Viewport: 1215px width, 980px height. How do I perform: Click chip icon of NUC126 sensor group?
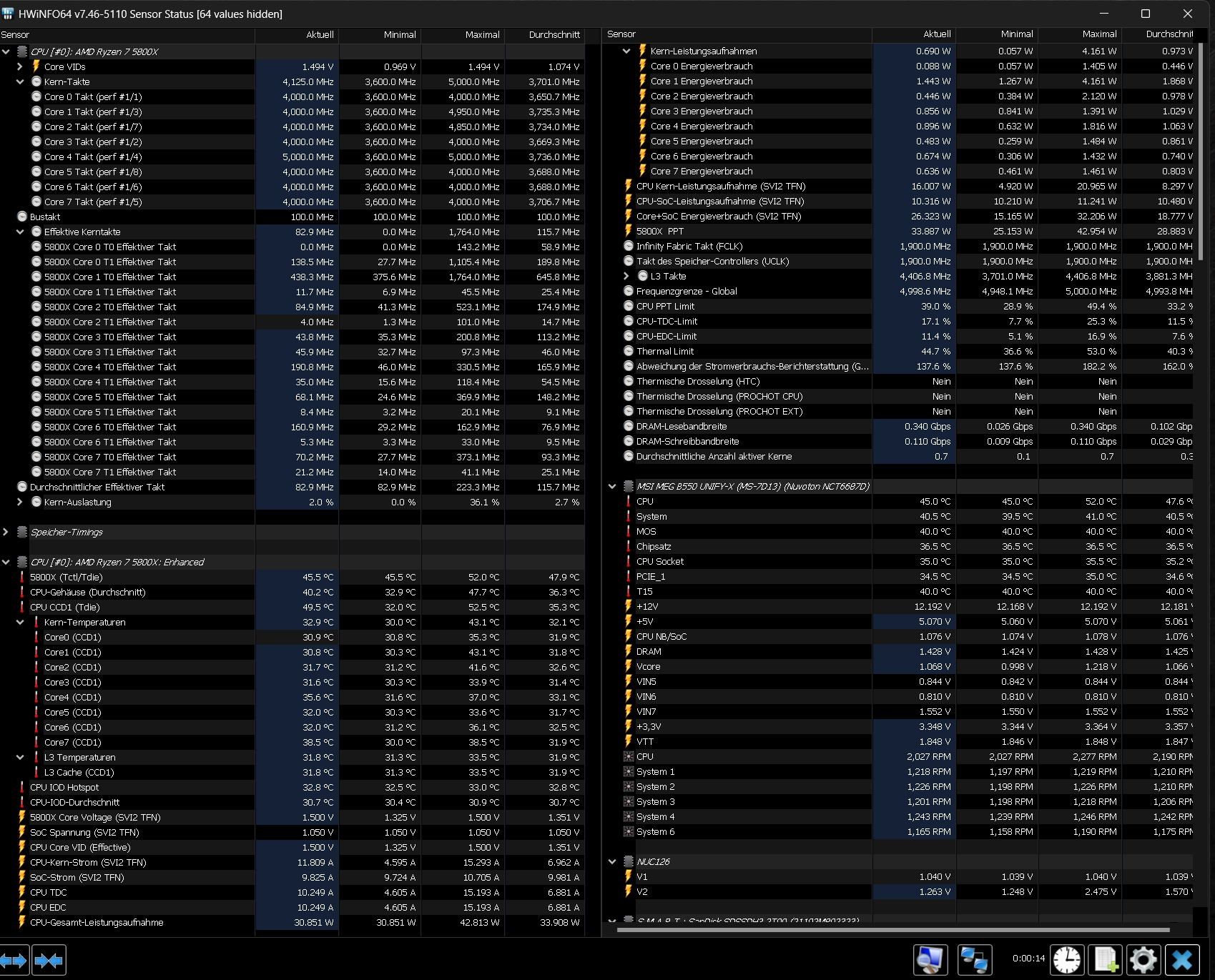click(x=629, y=861)
